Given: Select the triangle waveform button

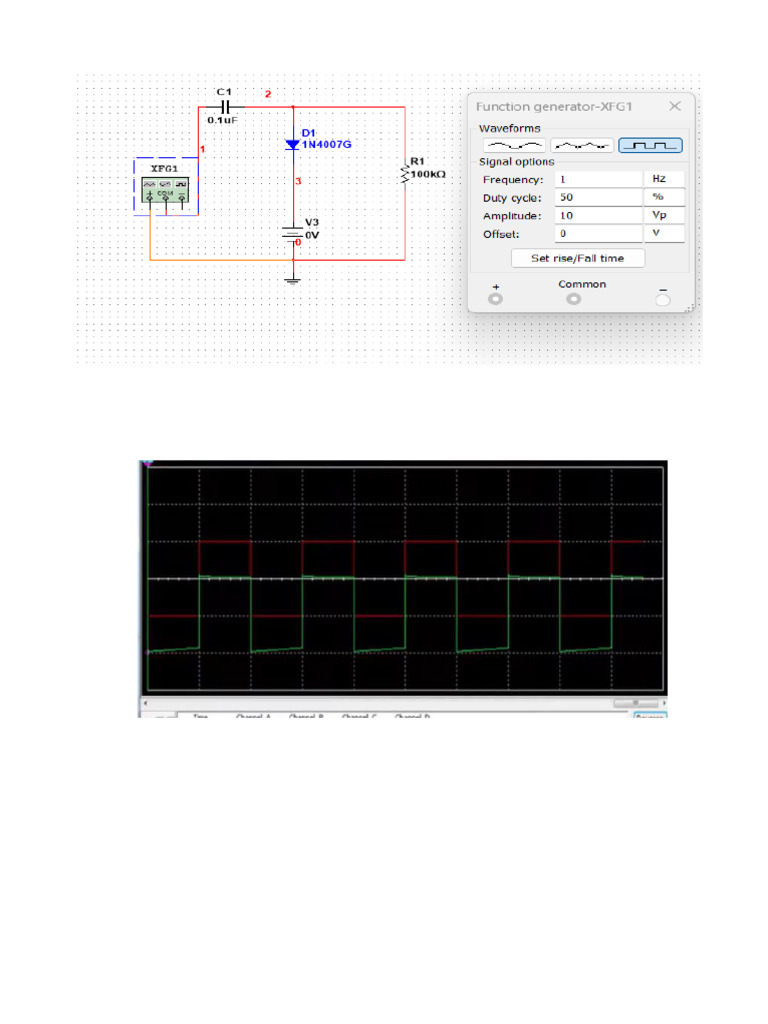Looking at the screenshot, I should point(582,145).
